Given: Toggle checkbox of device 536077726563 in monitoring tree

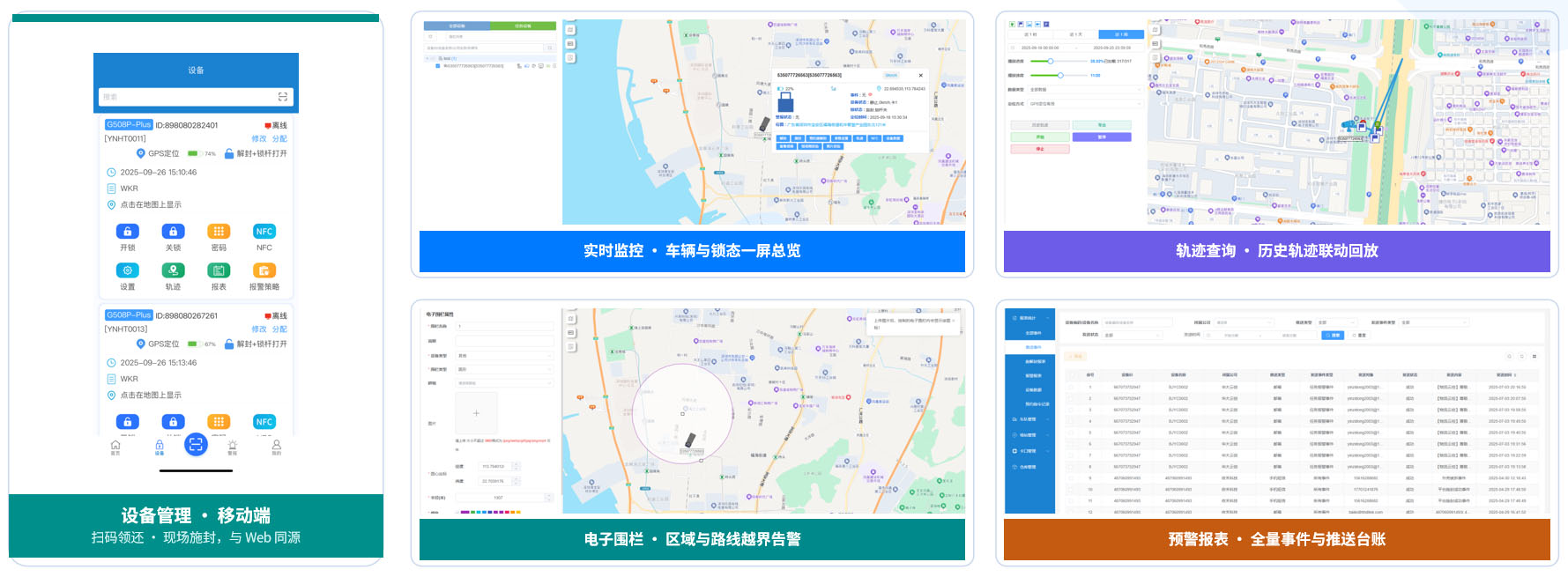Looking at the screenshot, I should (439, 65).
